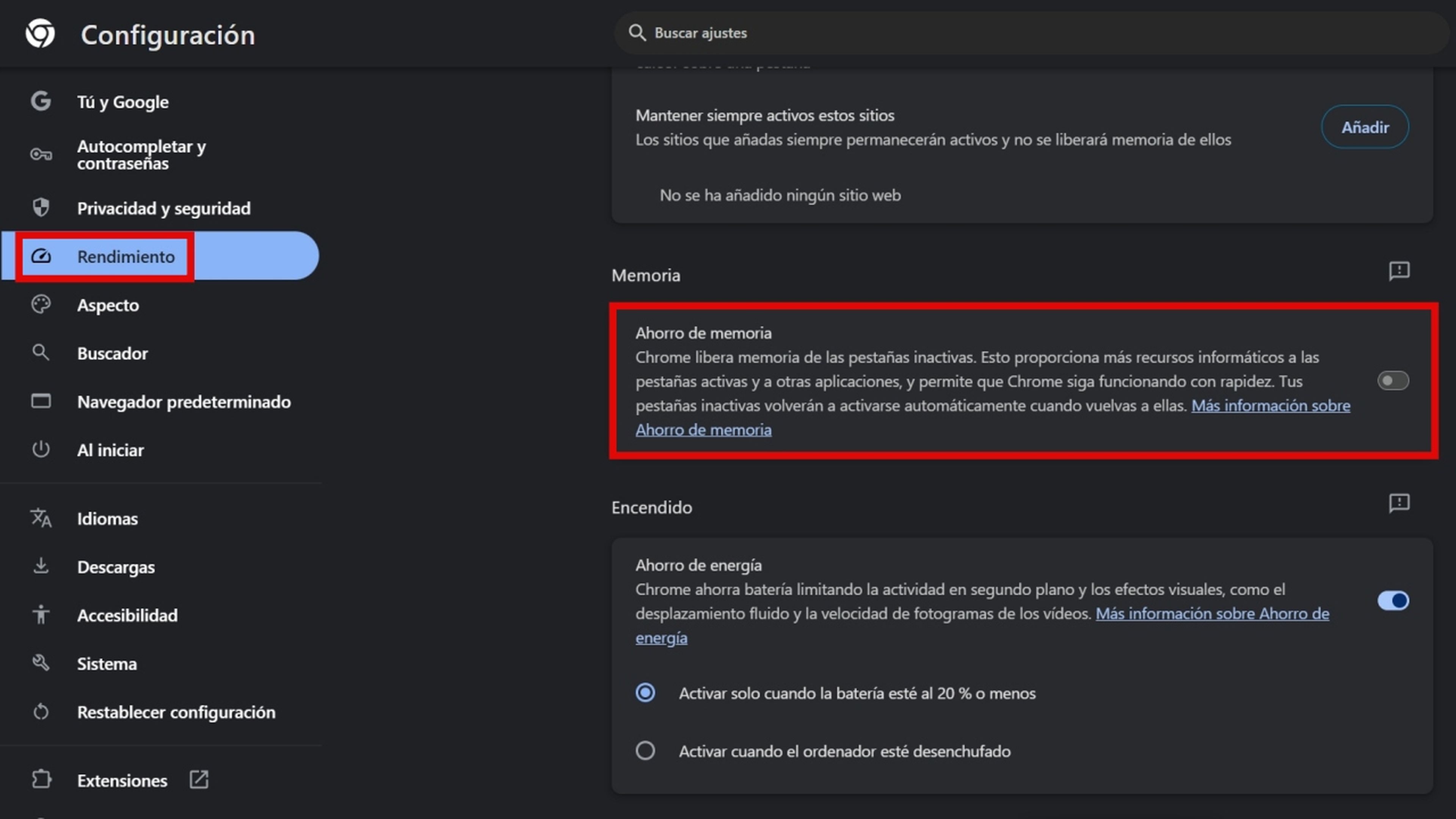
Task: Click the shield icon for Privacidad y seguridad
Action: pos(41,207)
